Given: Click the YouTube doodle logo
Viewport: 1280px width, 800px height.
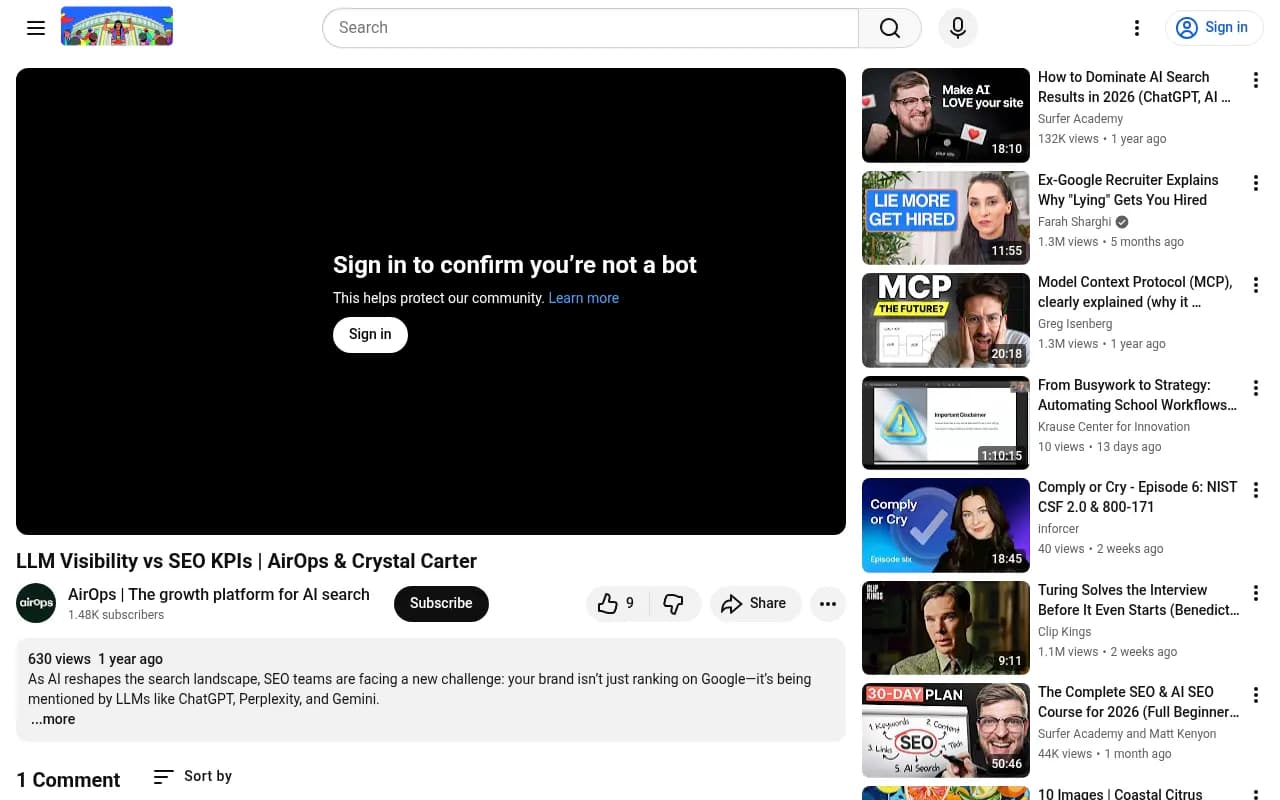Looking at the screenshot, I should tap(117, 26).
